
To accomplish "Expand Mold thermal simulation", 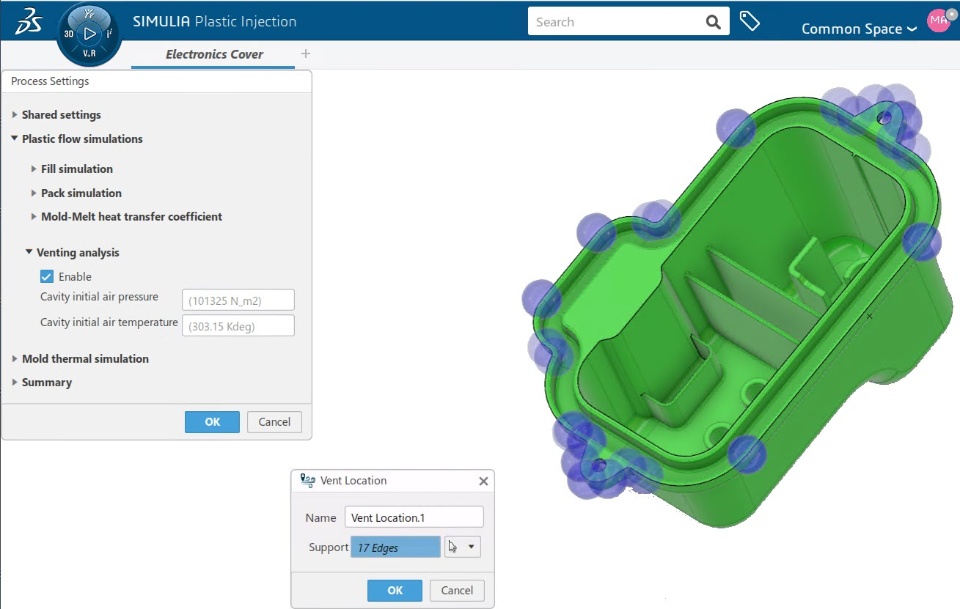I will pos(15,359).
